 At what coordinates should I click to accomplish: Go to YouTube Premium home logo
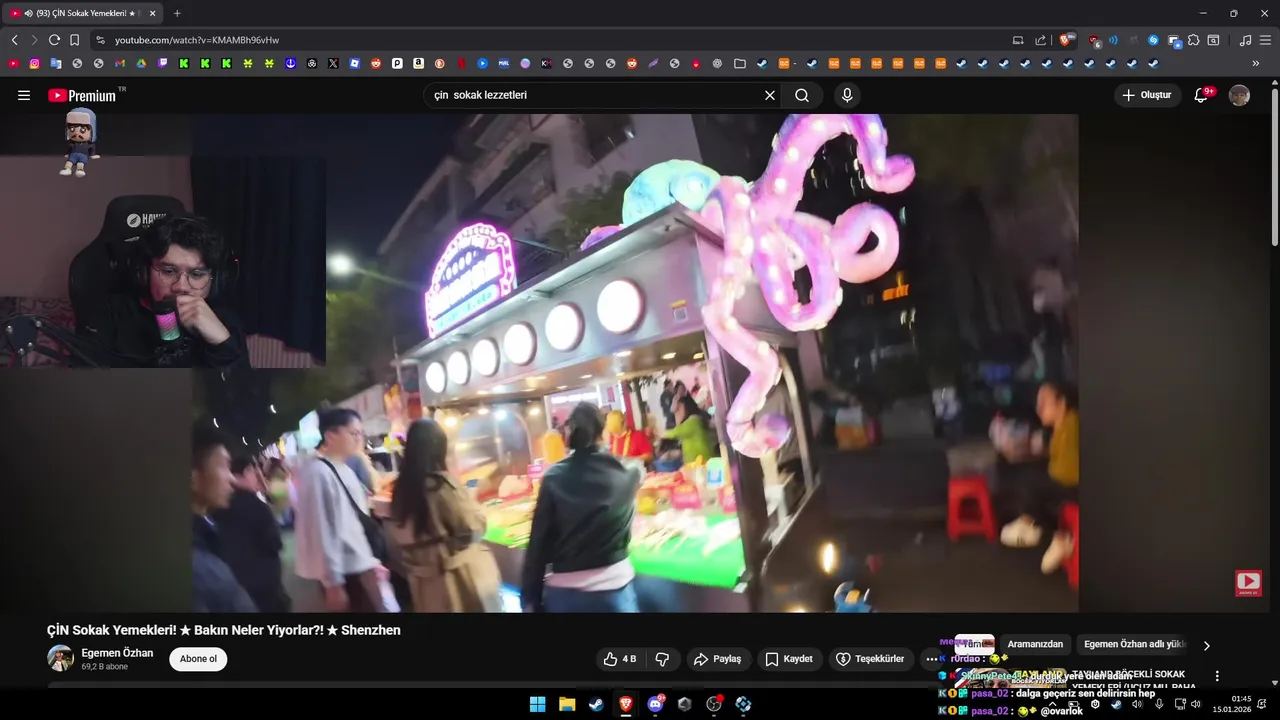82,96
